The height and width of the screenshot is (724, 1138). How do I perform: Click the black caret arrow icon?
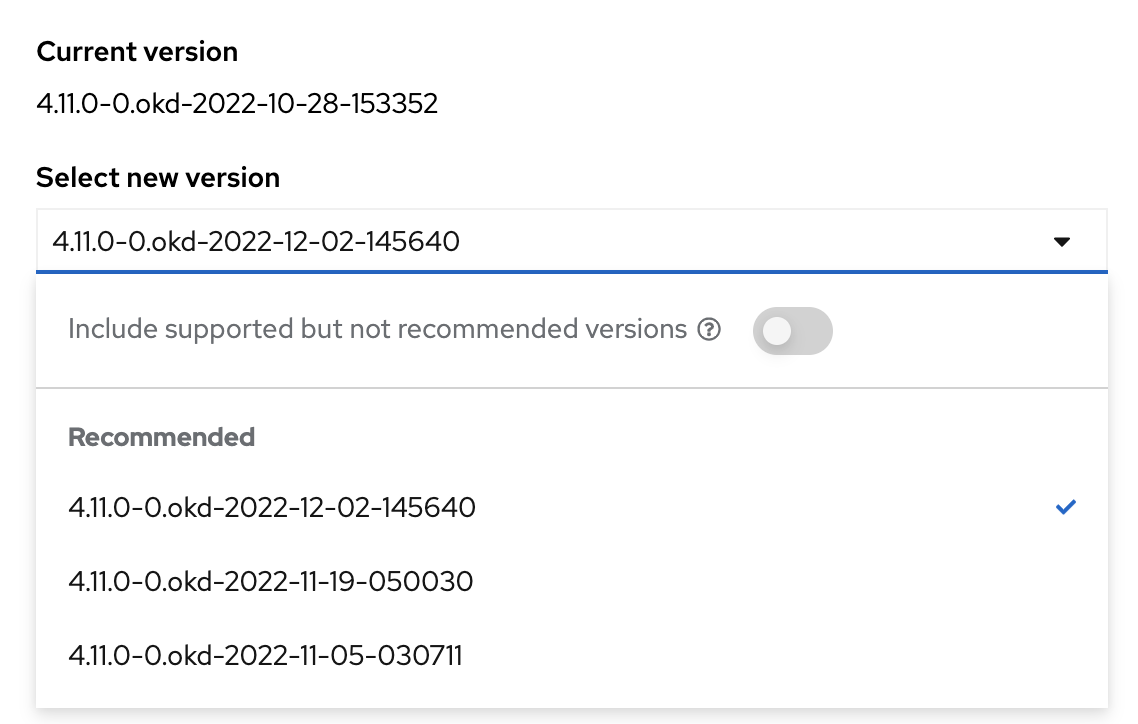point(1062,242)
